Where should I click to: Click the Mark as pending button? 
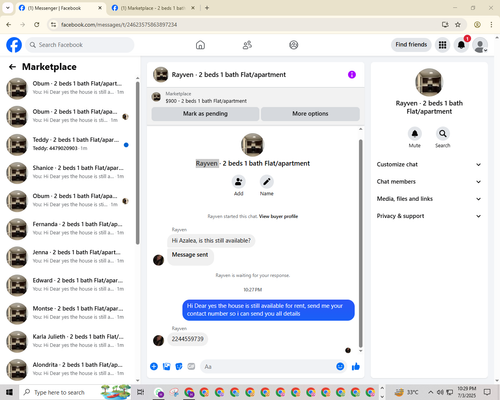[205, 114]
